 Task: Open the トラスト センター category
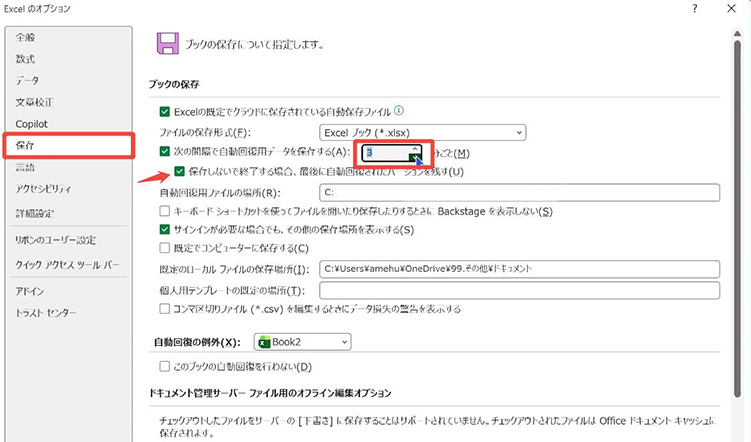click(46, 313)
